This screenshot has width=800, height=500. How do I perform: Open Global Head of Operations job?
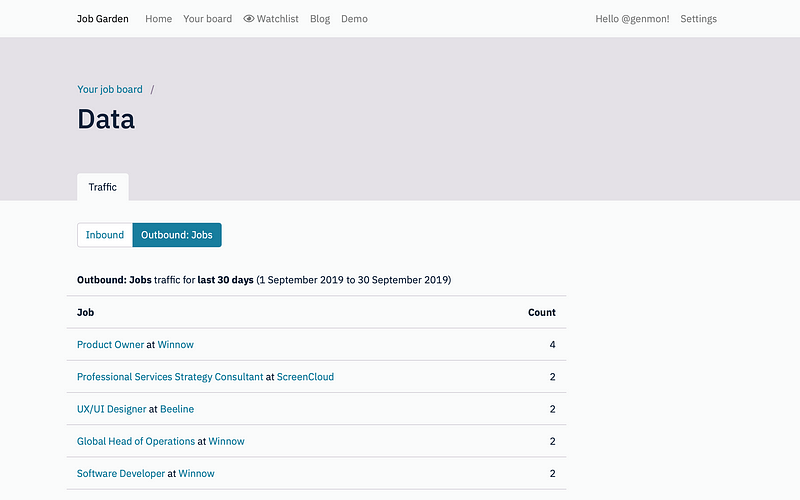[x=136, y=441]
